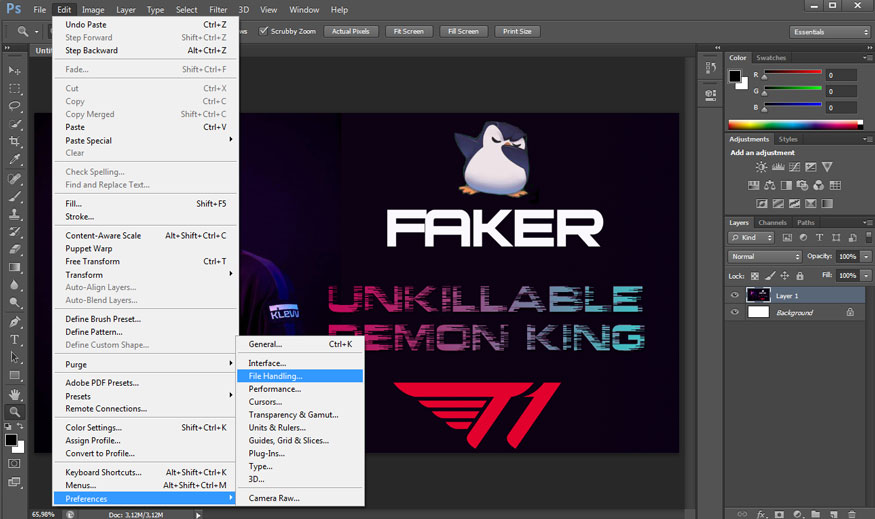Select the Quick Selection tool
Viewport: 875px width, 519px height.
15,124
